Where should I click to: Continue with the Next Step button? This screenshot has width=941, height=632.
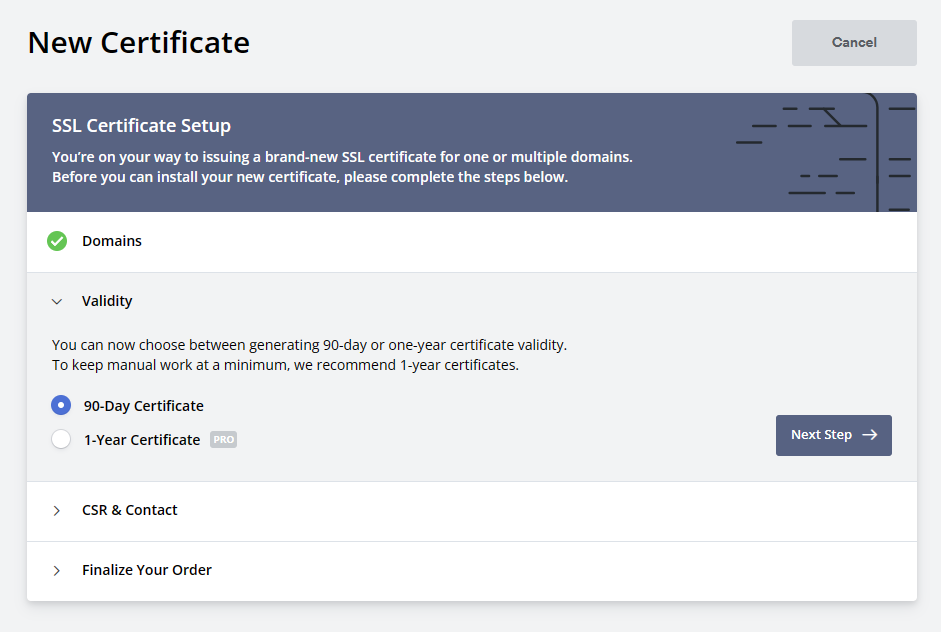click(834, 435)
